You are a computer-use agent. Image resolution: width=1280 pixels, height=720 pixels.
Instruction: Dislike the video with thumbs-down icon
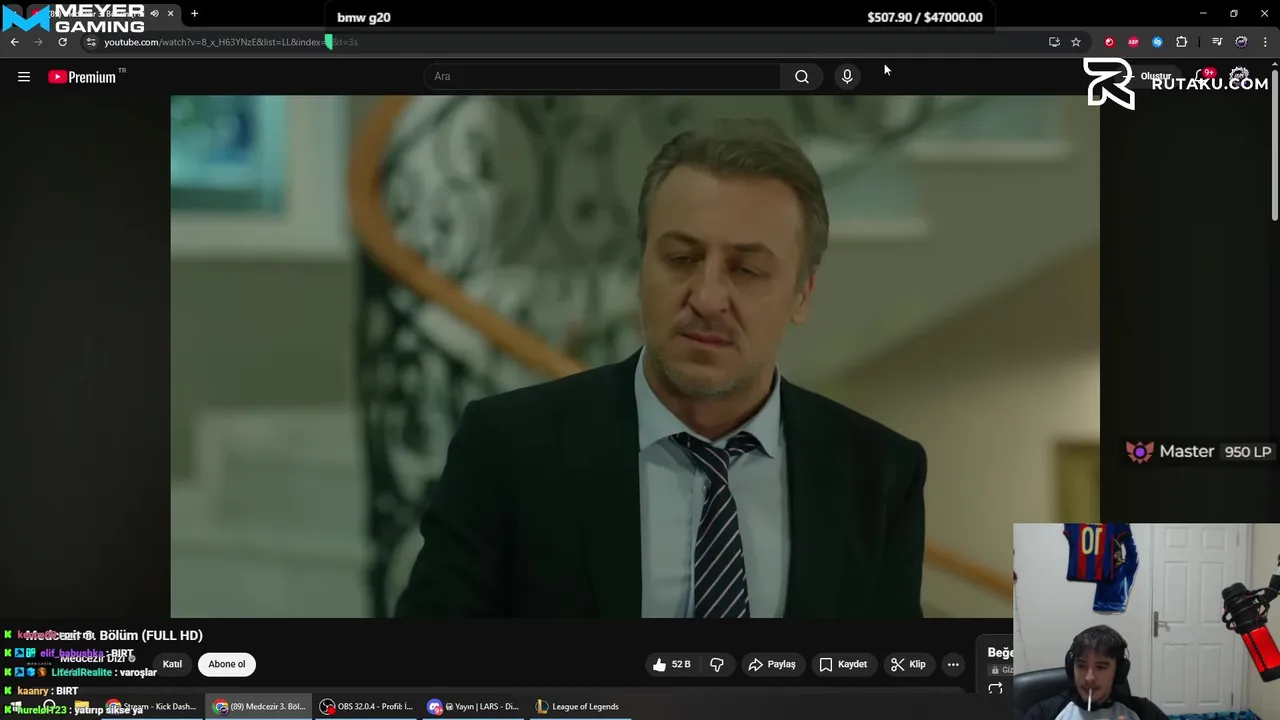(717, 664)
